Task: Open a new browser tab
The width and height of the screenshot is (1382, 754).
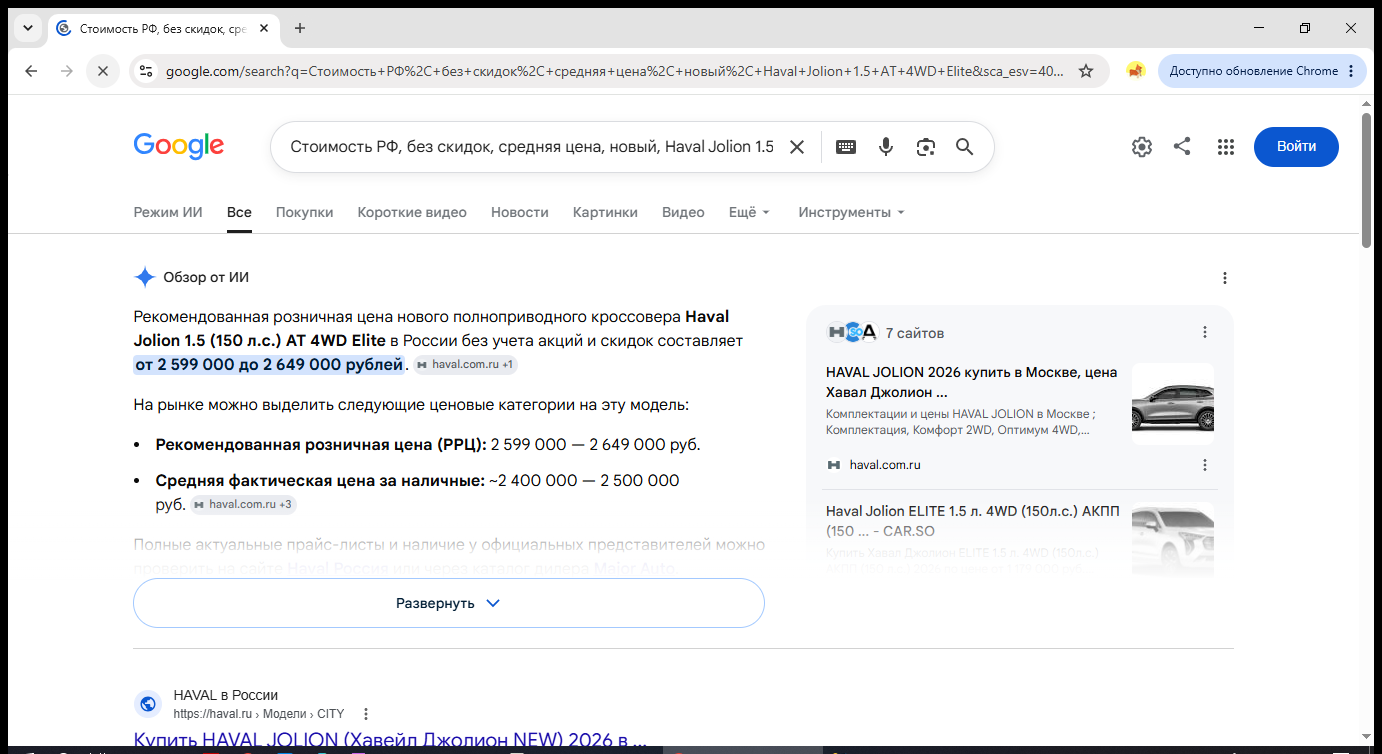Action: [x=300, y=28]
